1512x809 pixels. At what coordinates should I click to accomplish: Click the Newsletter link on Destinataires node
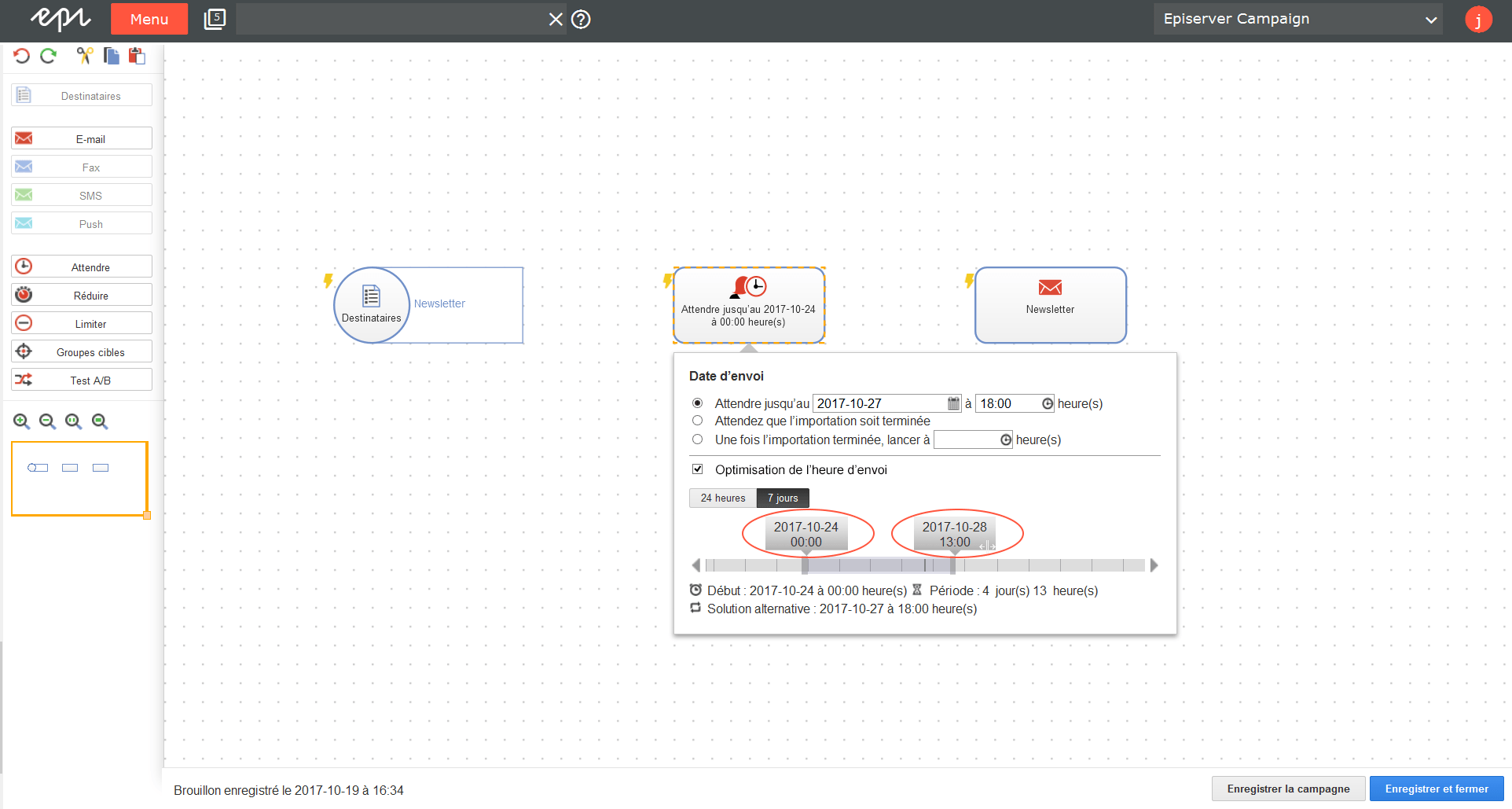click(x=439, y=303)
